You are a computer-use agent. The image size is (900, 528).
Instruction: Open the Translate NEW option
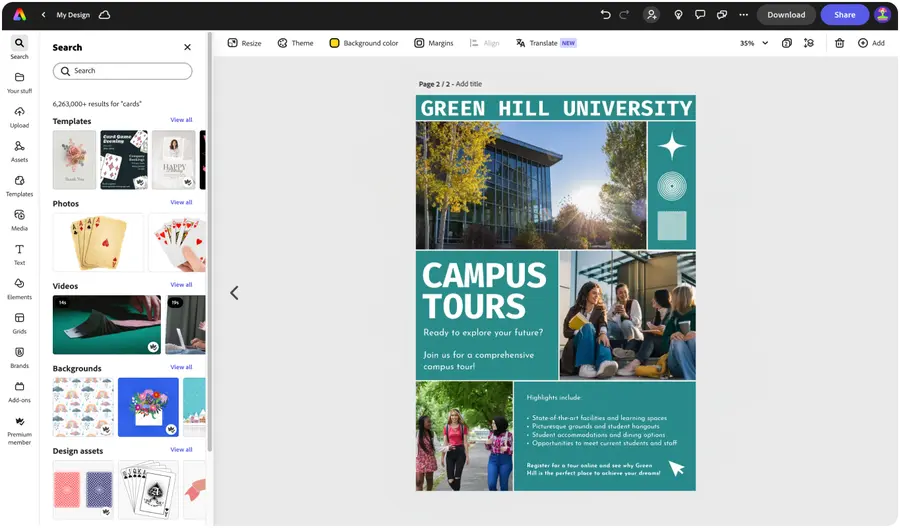(546, 43)
